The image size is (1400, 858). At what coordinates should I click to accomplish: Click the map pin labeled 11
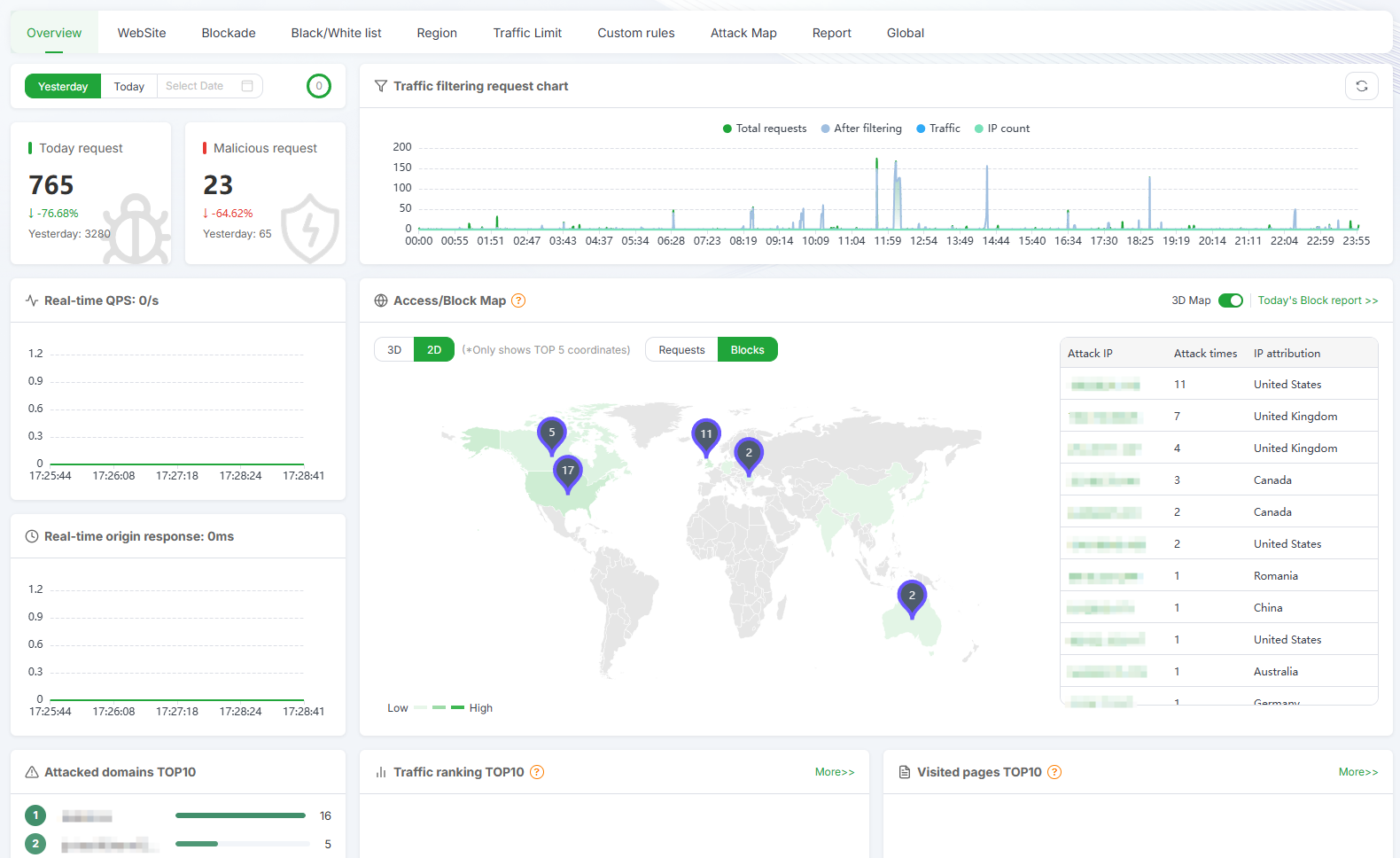(x=706, y=436)
